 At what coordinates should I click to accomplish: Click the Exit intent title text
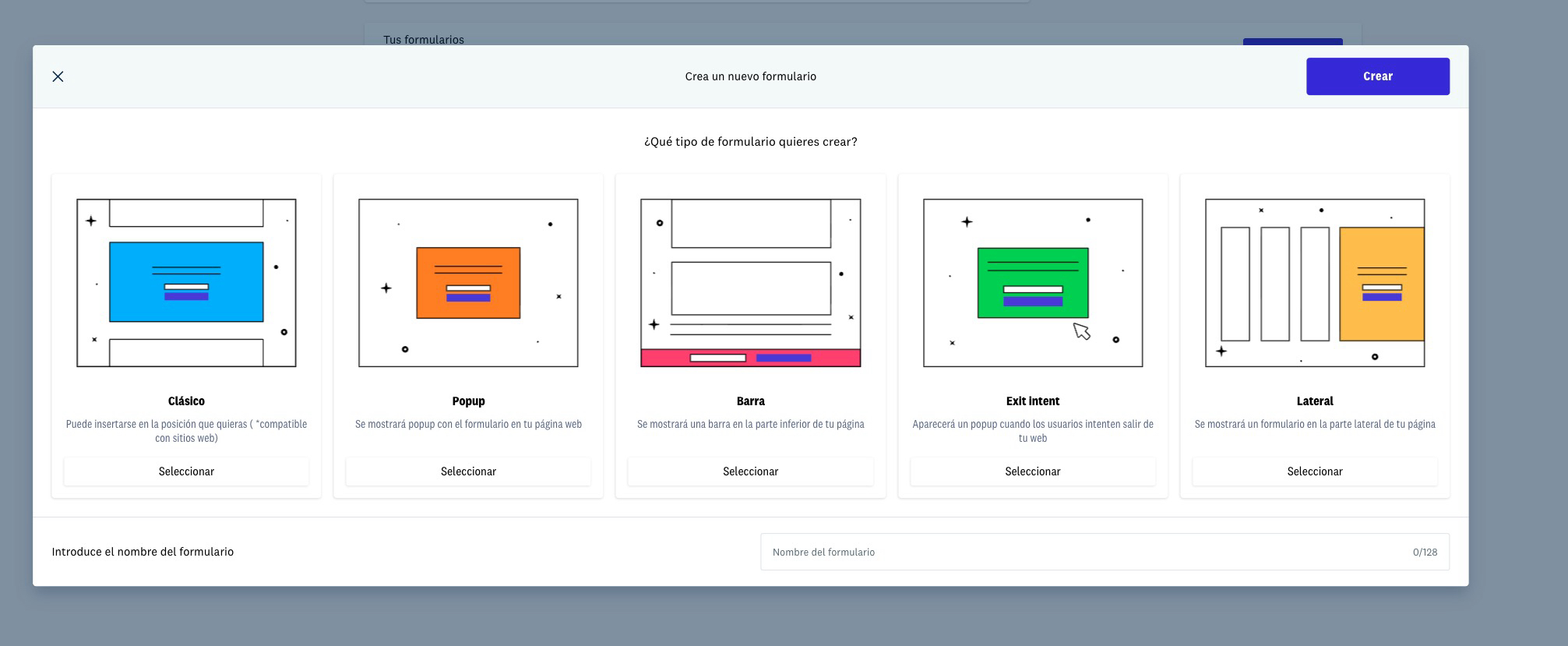[x=1032, y=401]
